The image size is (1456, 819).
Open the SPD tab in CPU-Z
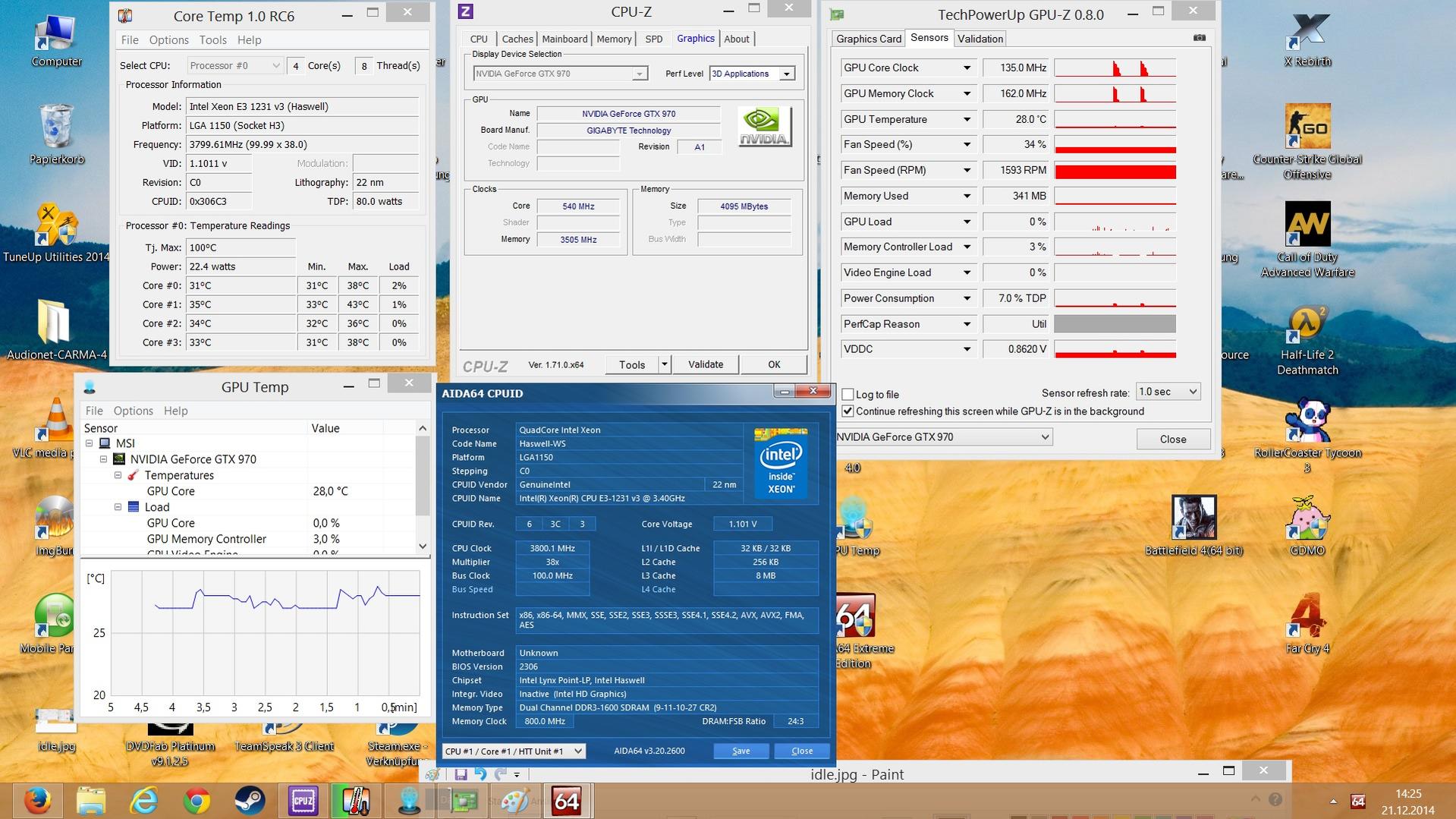coord(653,39)
